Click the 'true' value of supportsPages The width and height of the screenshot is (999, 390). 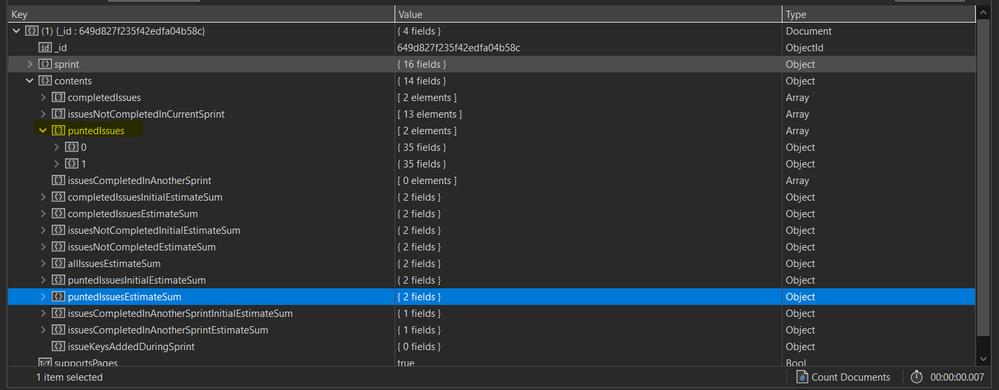point(406,363)
